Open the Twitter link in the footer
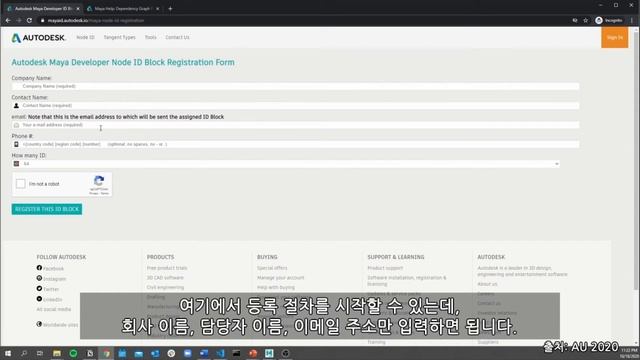This screenshot has width=640, height=360. (51, 289)
